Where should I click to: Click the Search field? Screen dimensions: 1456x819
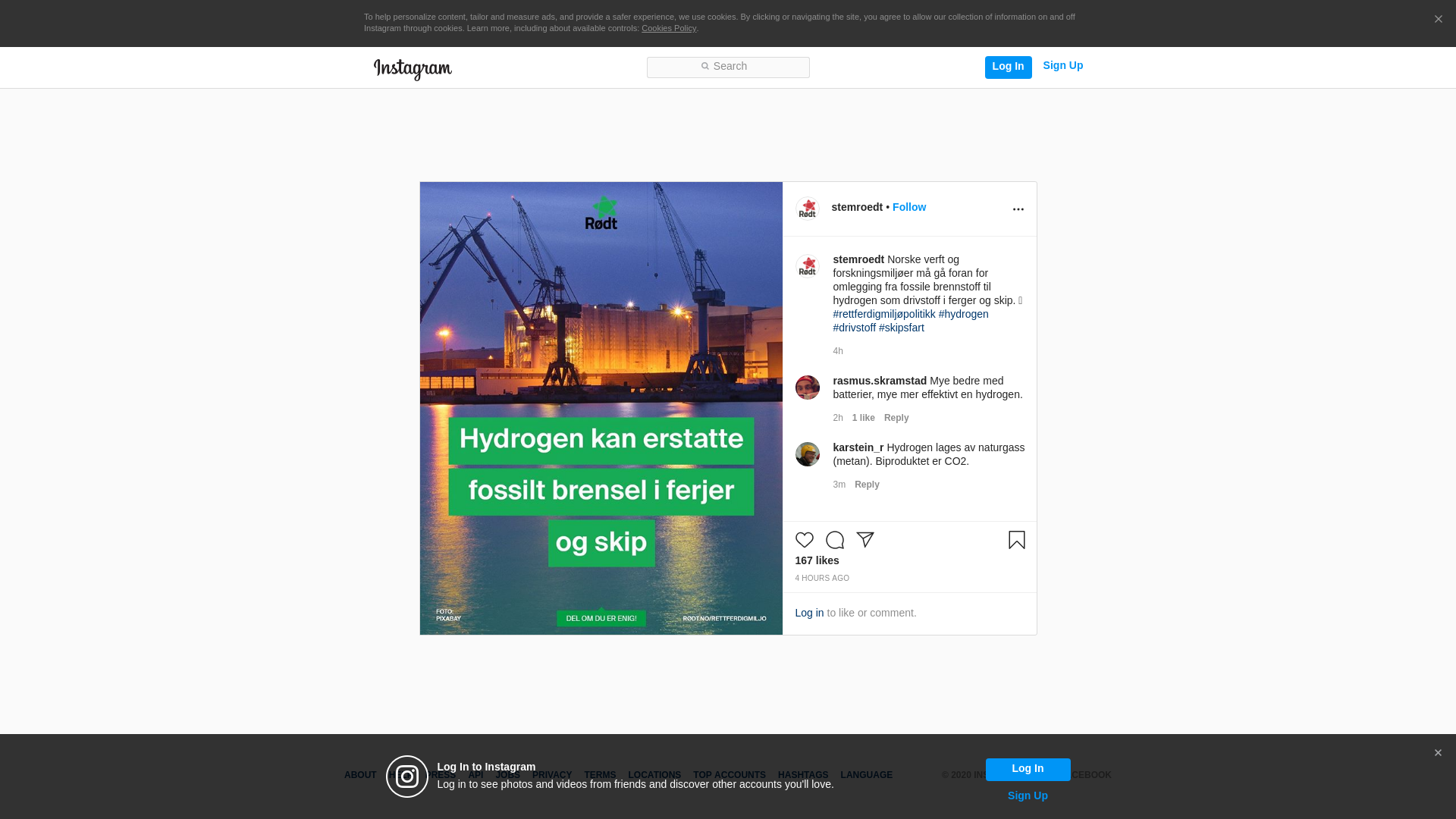tap(728, 67)
